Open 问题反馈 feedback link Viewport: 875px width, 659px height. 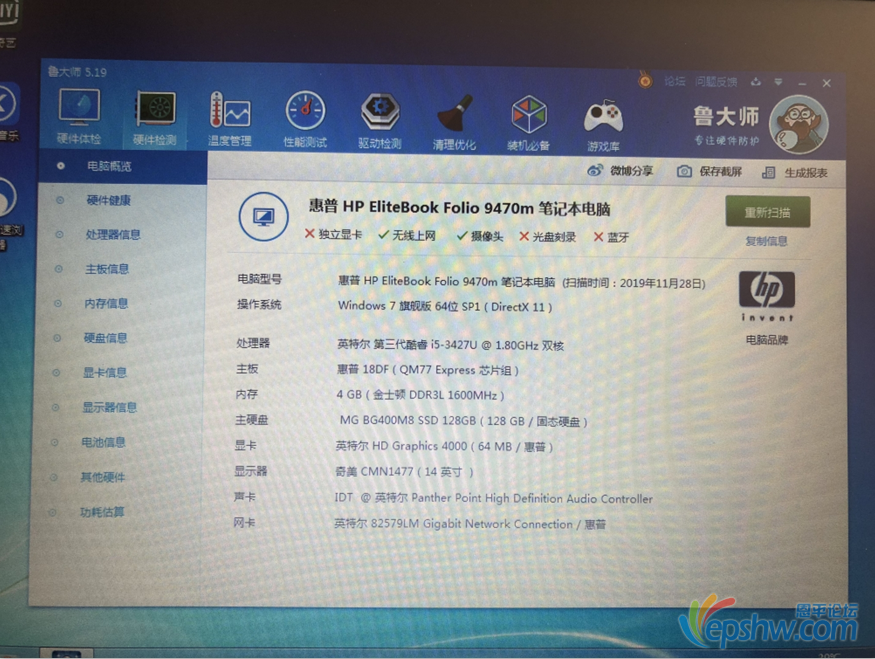(716, 82)
